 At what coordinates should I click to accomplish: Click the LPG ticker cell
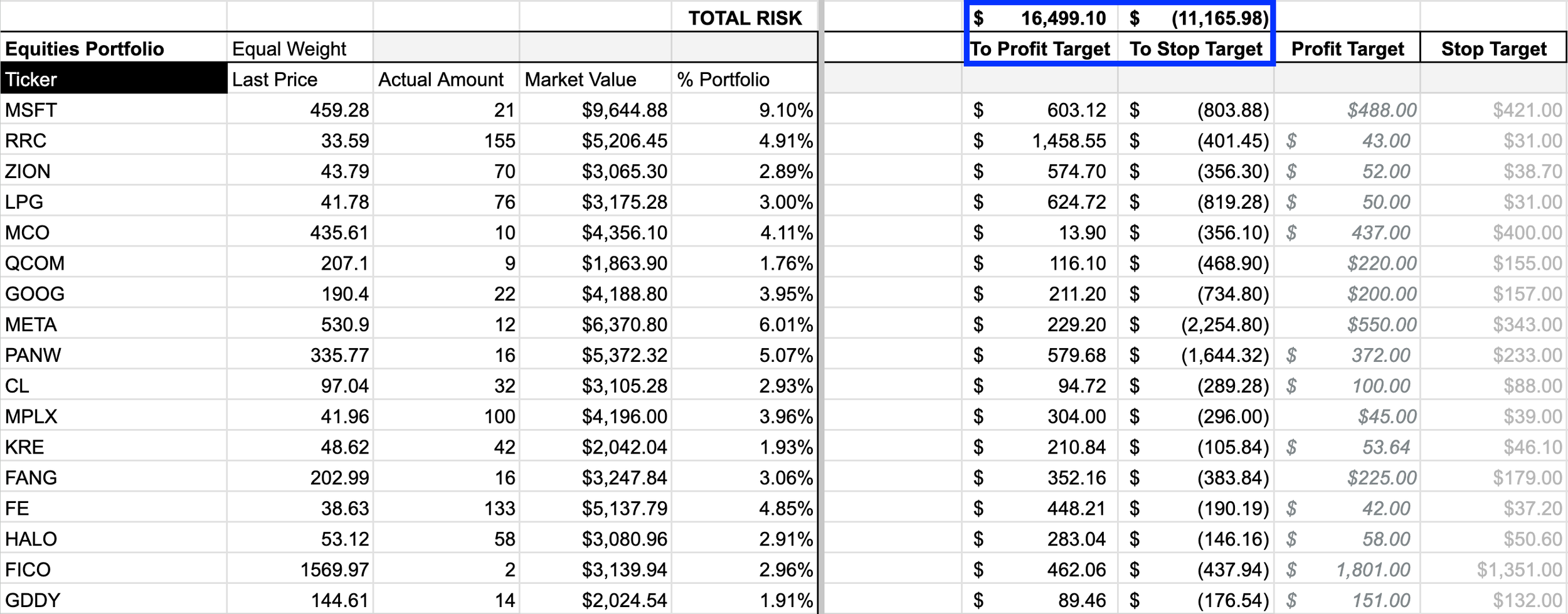tap(114, 202)
